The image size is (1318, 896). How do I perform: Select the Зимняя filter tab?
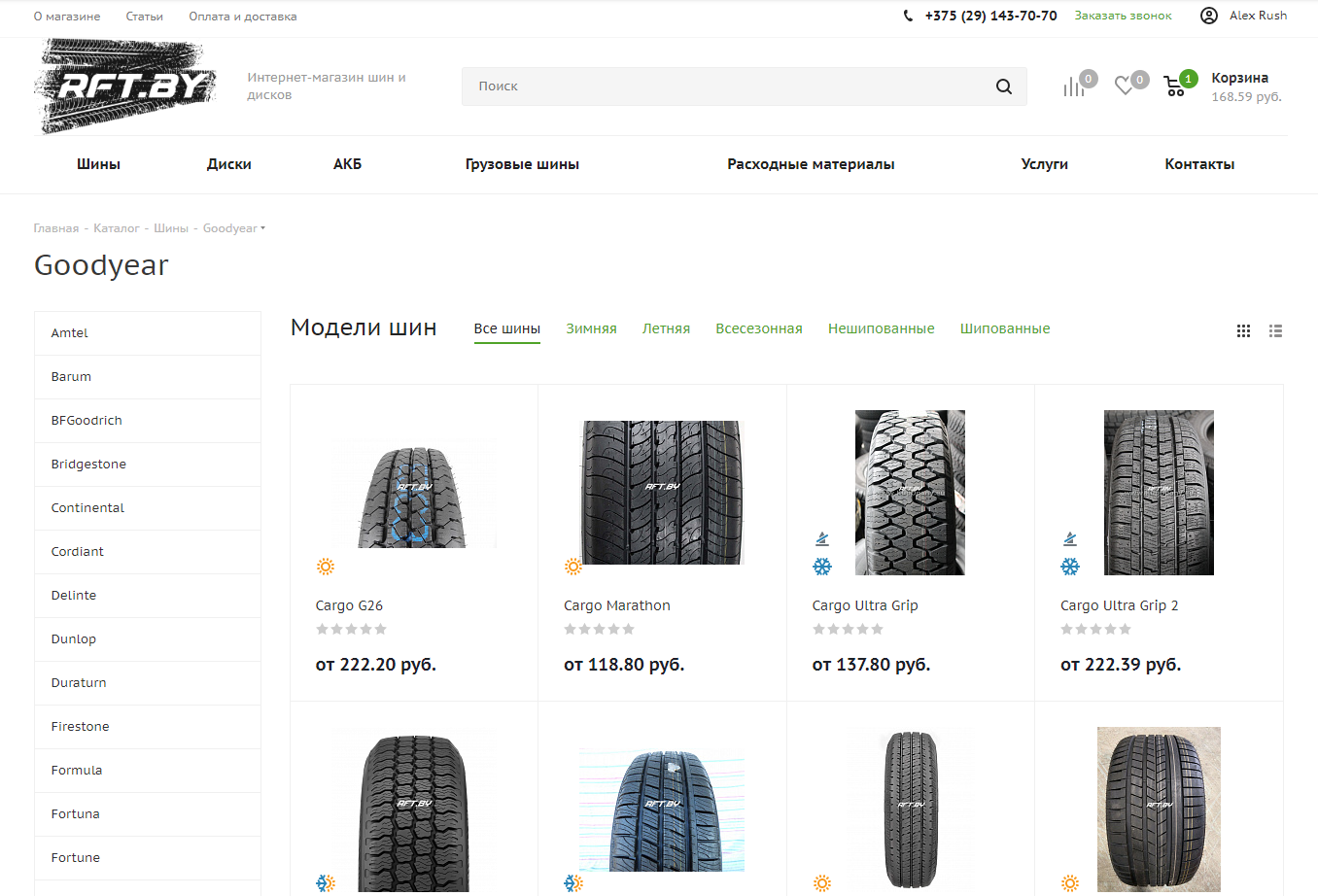tap(592, 328)
